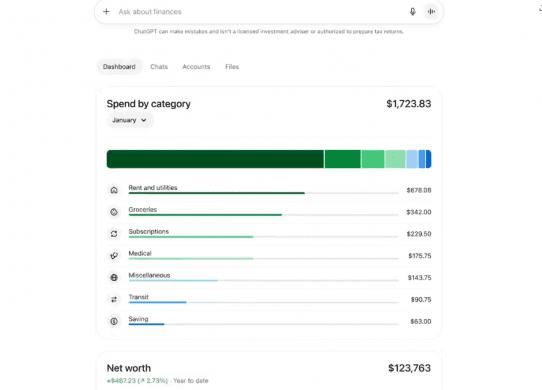
Task: Open the Files tab
Action: 232,67
